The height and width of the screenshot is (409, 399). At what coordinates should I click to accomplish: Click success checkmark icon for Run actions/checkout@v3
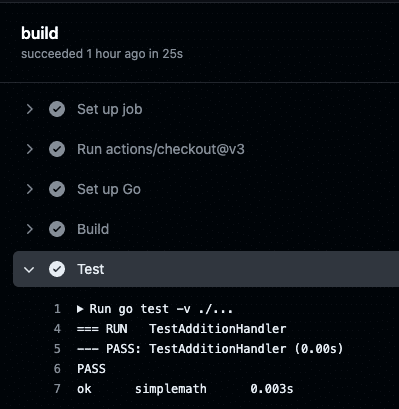point(57,149)
